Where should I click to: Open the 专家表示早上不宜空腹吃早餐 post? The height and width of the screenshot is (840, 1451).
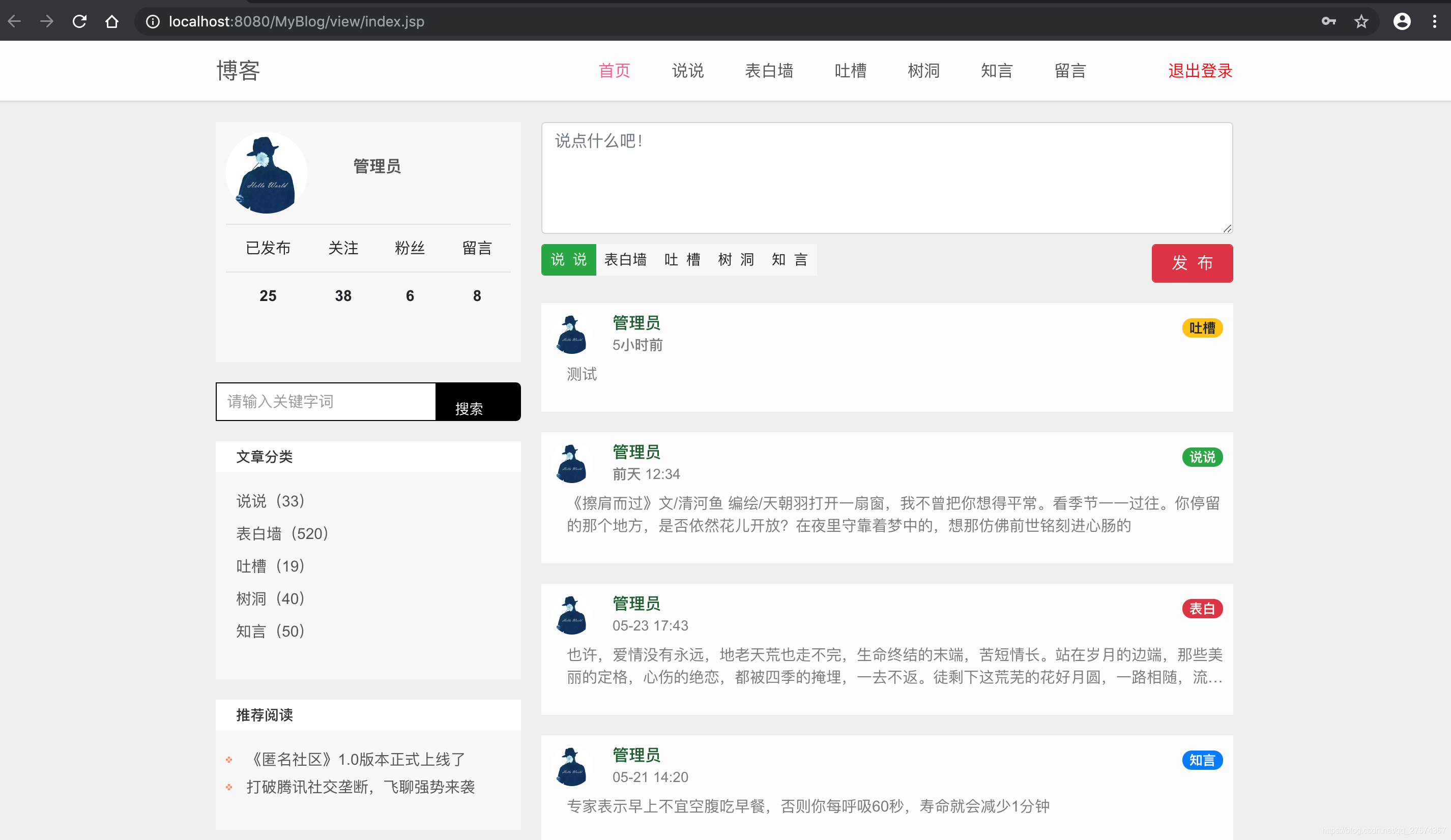click(808, 806)
